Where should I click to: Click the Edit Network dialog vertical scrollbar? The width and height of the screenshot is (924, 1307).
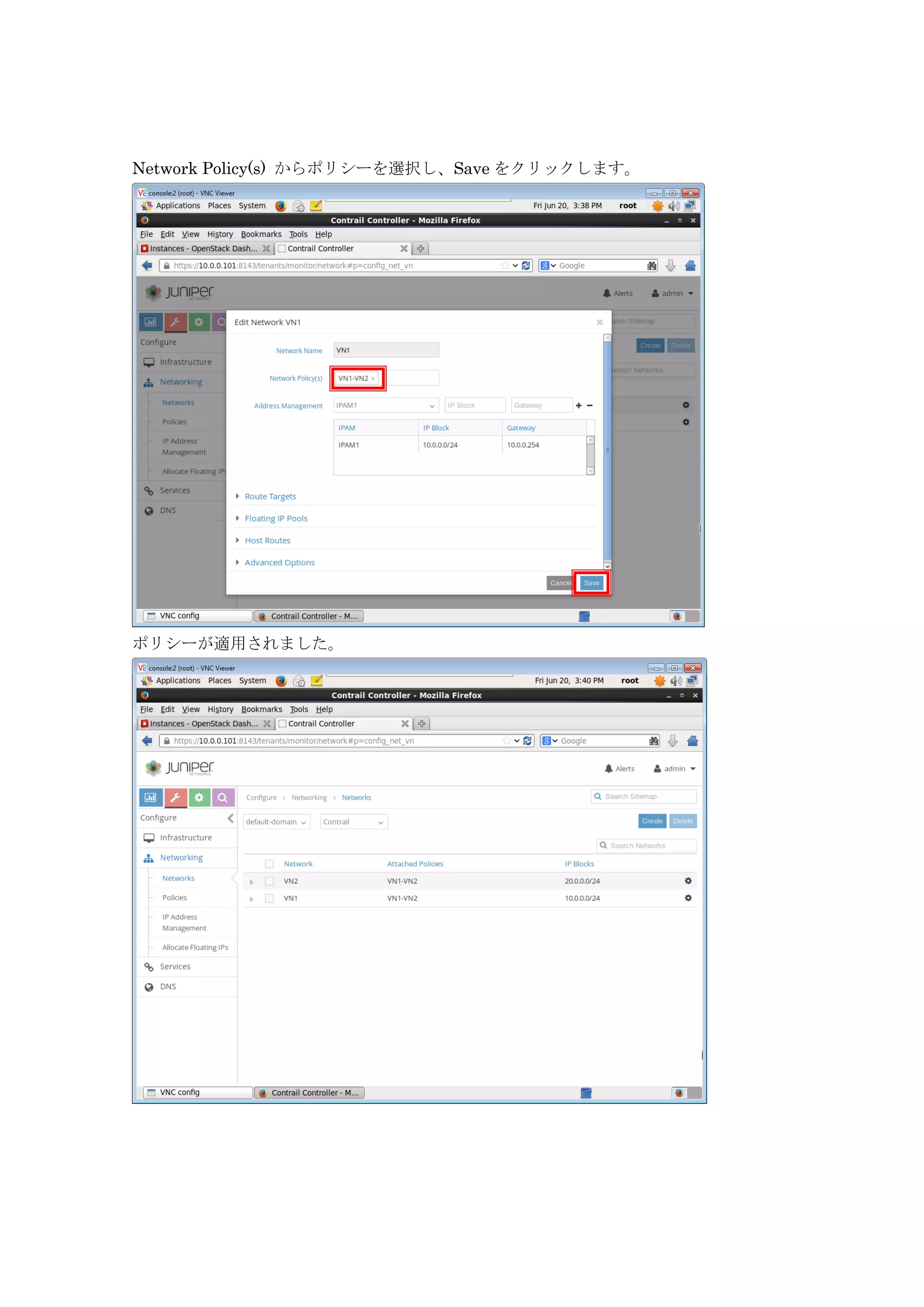(x=607, y=450)
